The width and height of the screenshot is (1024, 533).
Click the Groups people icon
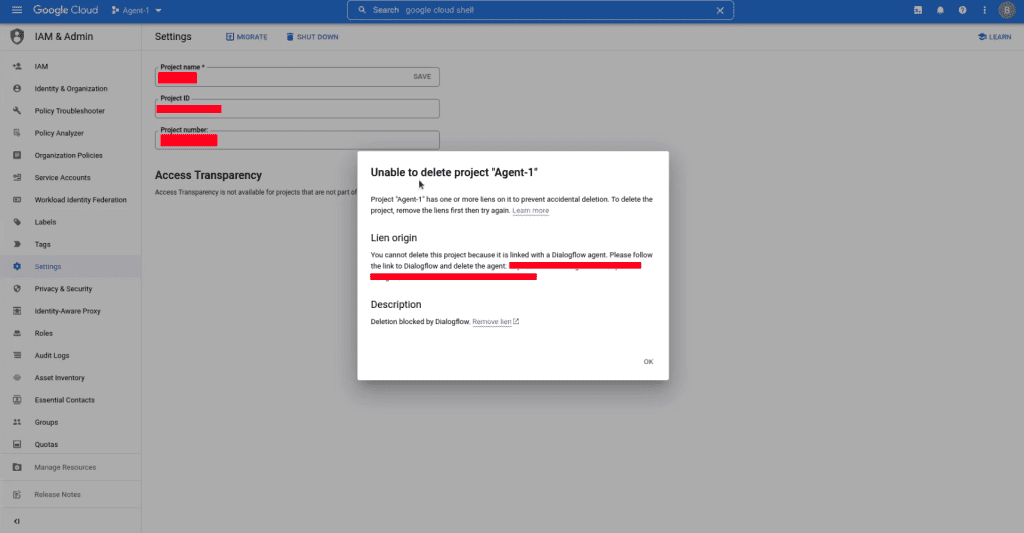[x=17, y=421]
